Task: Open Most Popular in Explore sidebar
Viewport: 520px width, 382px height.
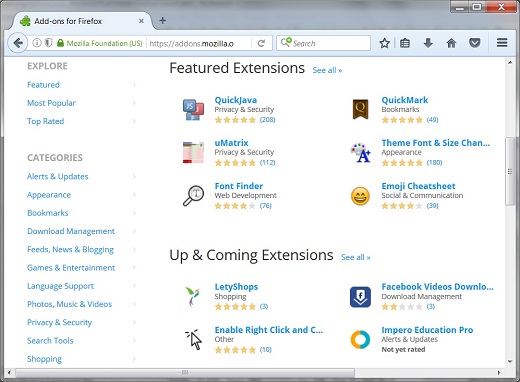Action: tap(51, 103)
